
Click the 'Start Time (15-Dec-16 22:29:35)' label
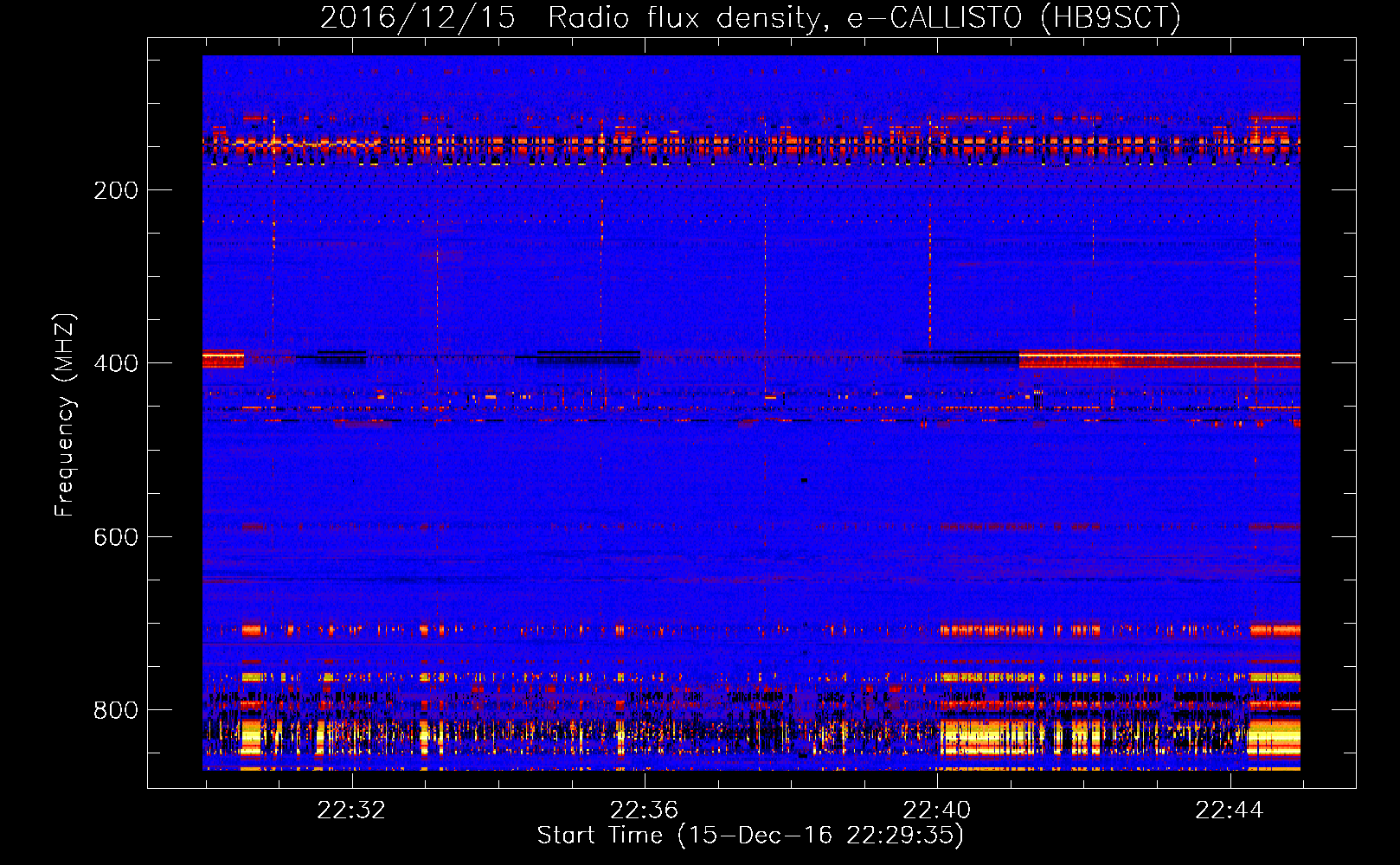(750, 836)
